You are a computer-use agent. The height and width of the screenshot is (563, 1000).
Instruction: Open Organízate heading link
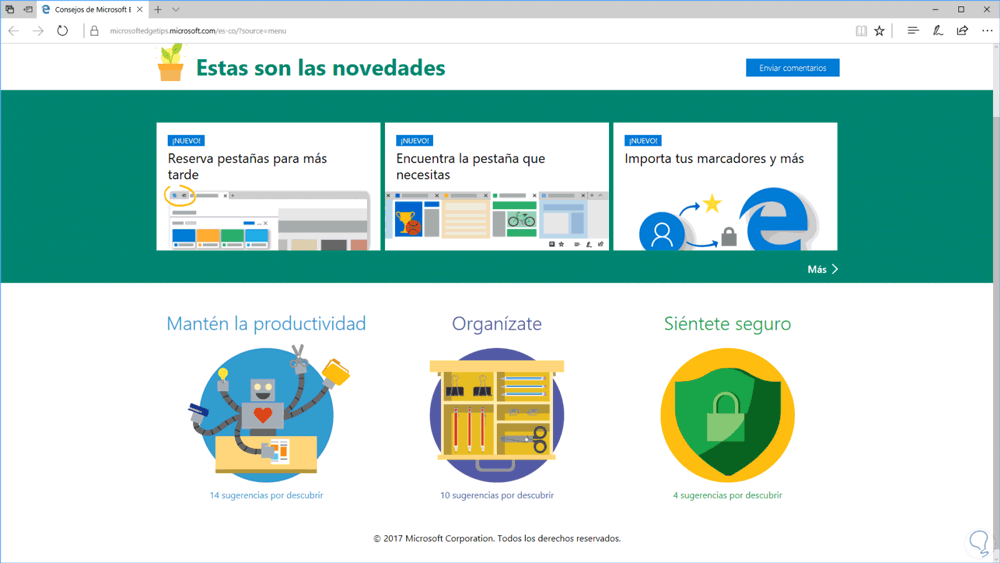497,323
